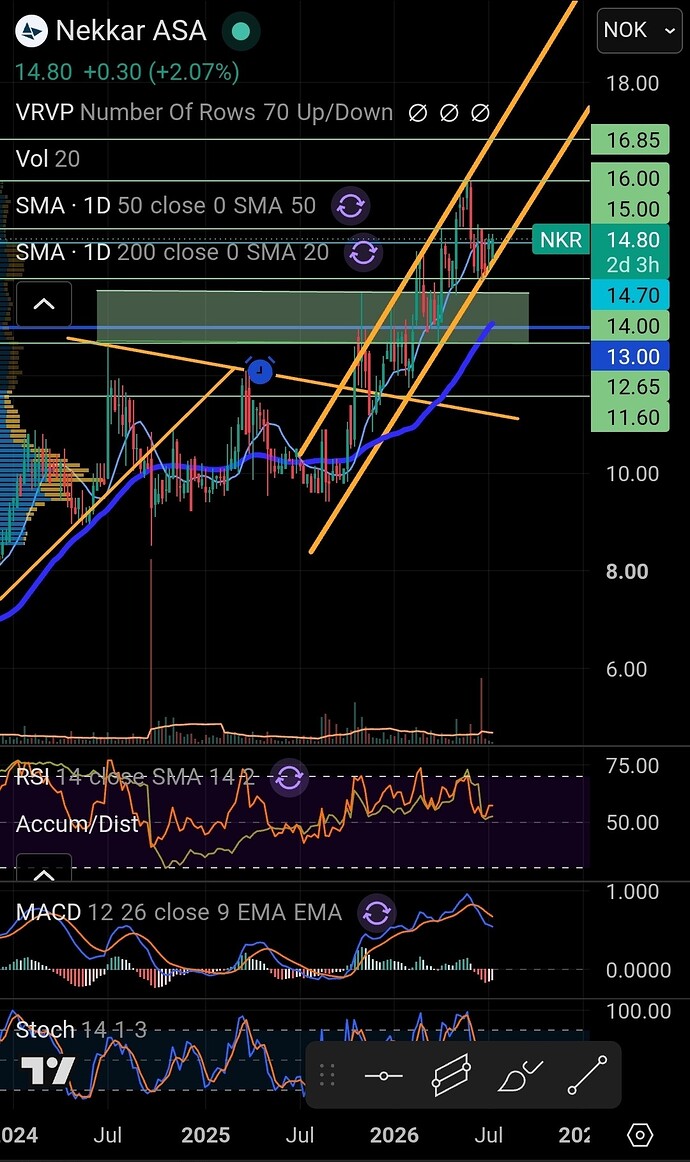Tap the 18.00 price axis label
Screen dimensions: 690x1162
[x=632, y=84]
